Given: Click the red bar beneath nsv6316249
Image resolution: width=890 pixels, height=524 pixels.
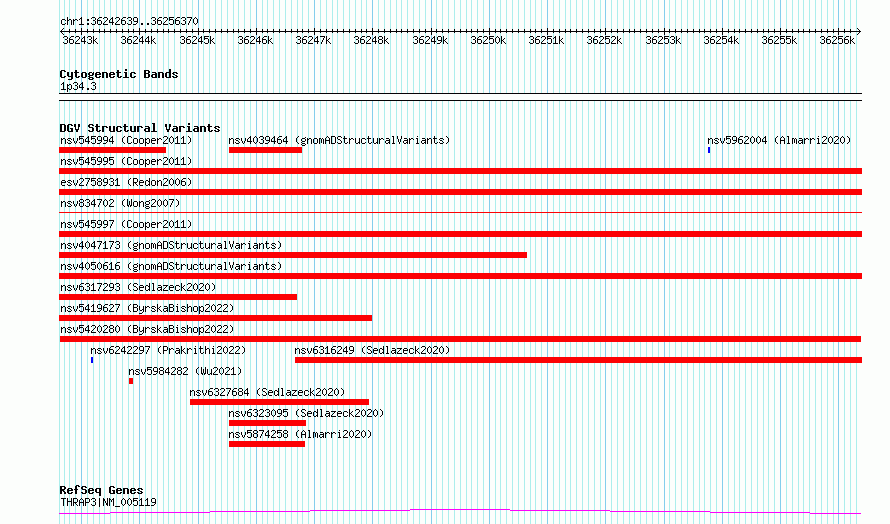Looking at the screenshot, I should pos(578,360).
